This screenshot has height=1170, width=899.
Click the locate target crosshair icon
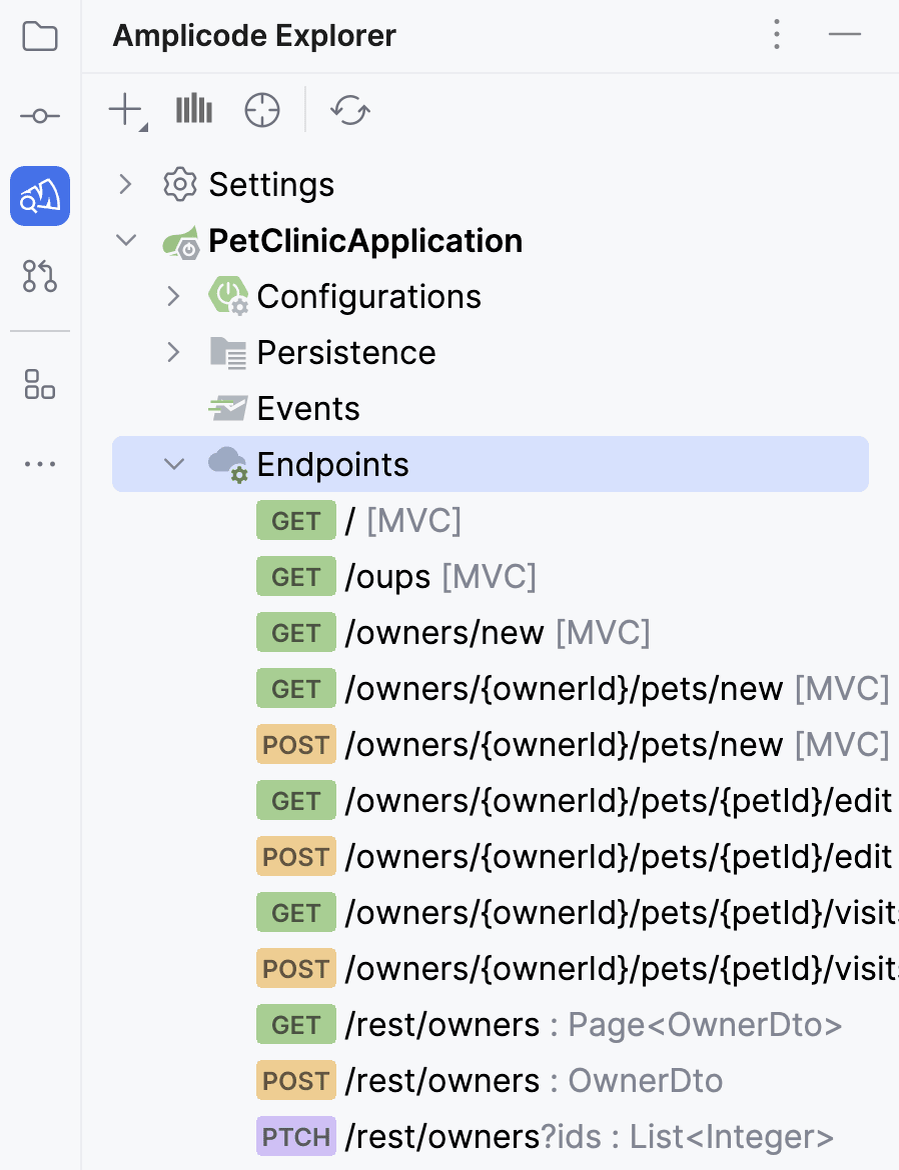(x=262, y=110)
